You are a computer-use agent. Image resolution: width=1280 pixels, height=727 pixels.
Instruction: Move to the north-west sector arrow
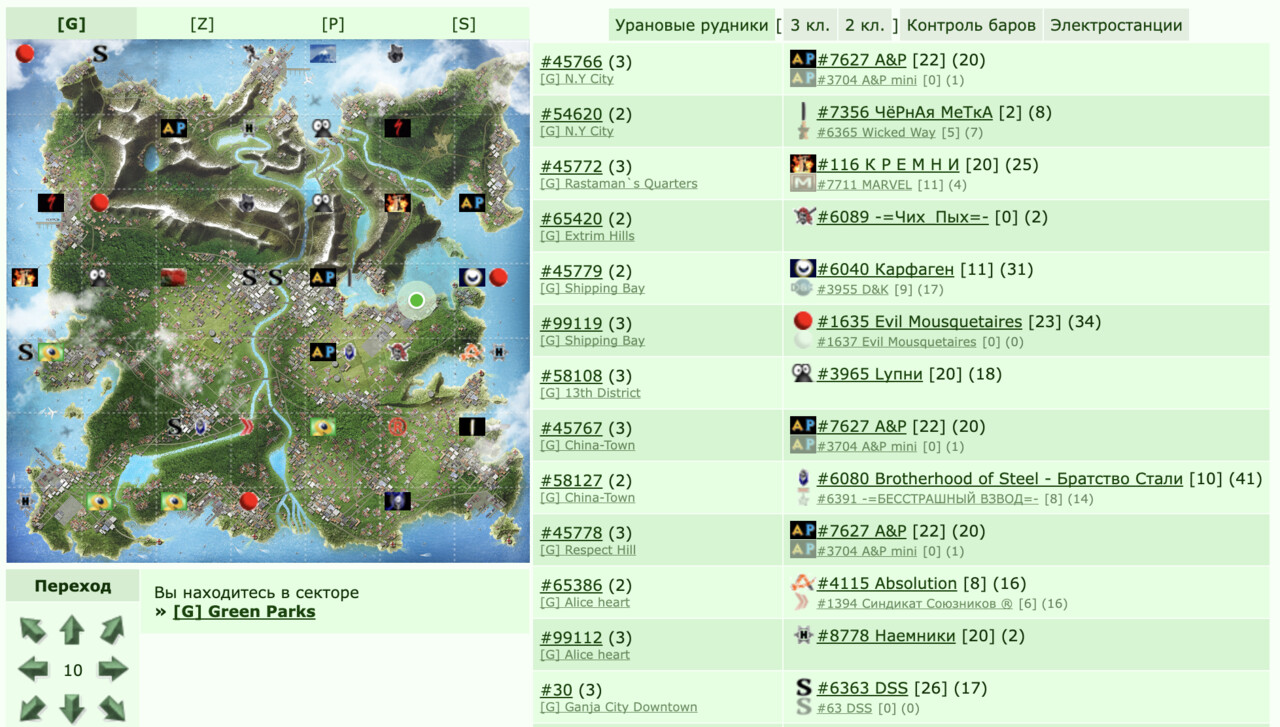coord(32,630)
